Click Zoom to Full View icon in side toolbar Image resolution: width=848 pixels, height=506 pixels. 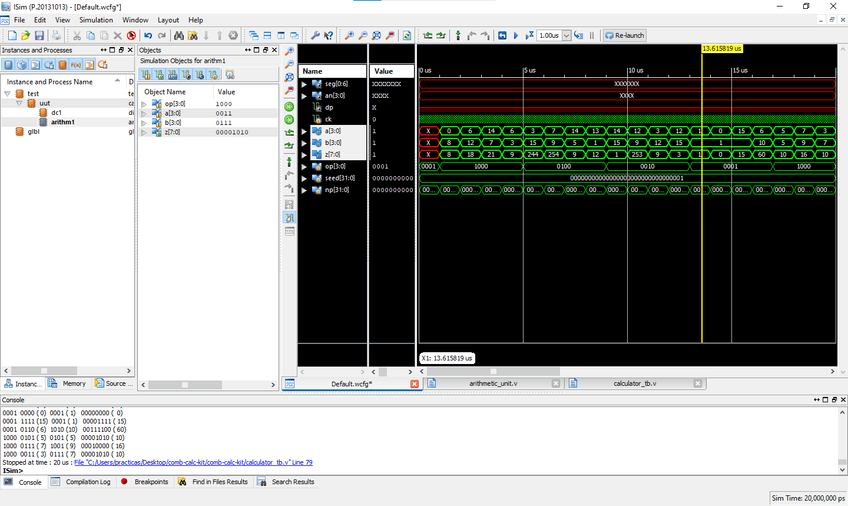290,77
